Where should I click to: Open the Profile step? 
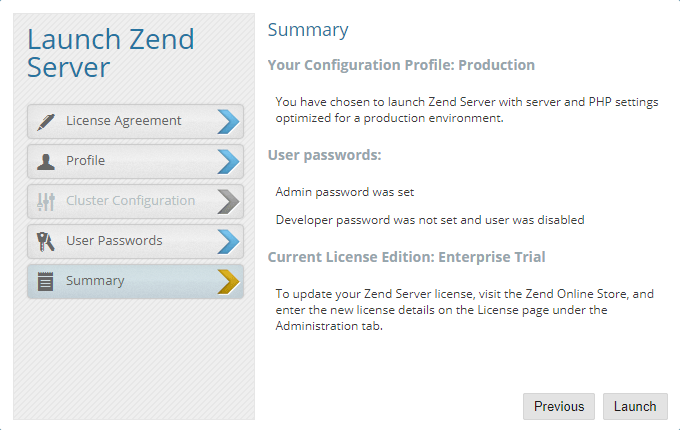click(x=135, y=162)
